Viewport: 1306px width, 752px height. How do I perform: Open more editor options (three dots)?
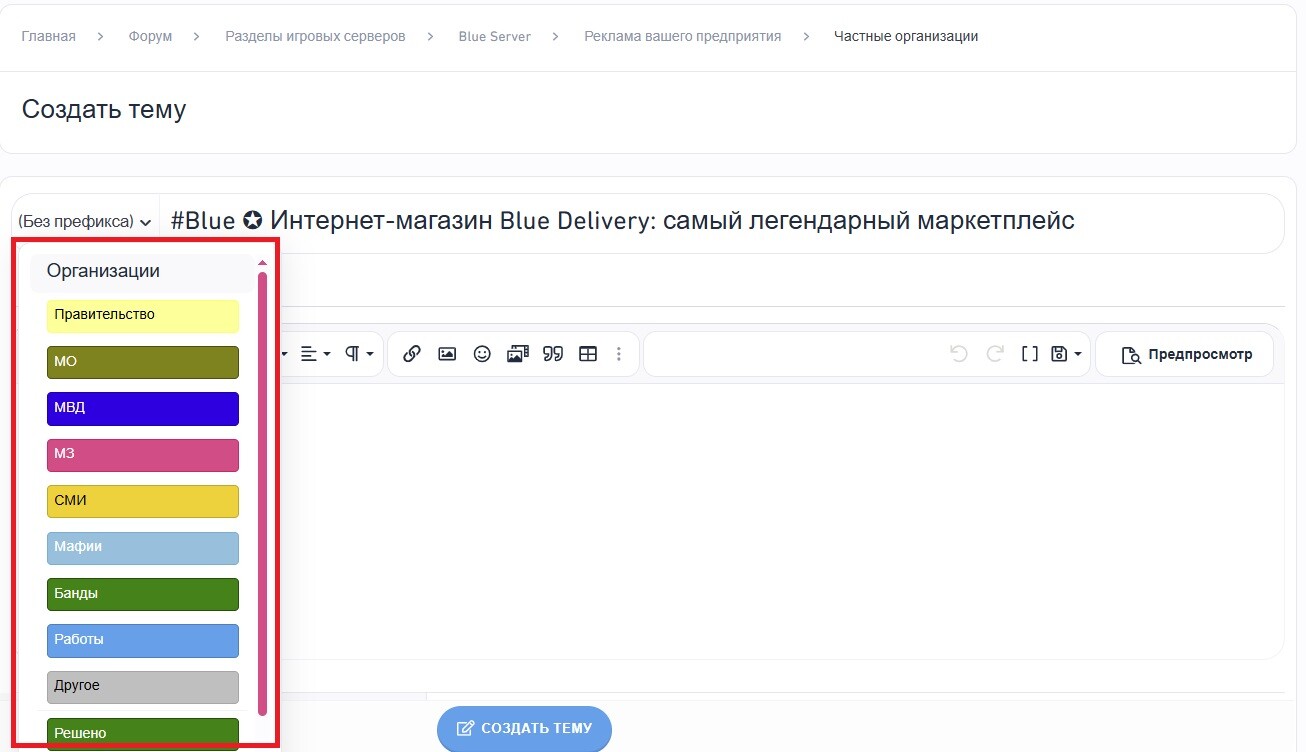(619, 354)
